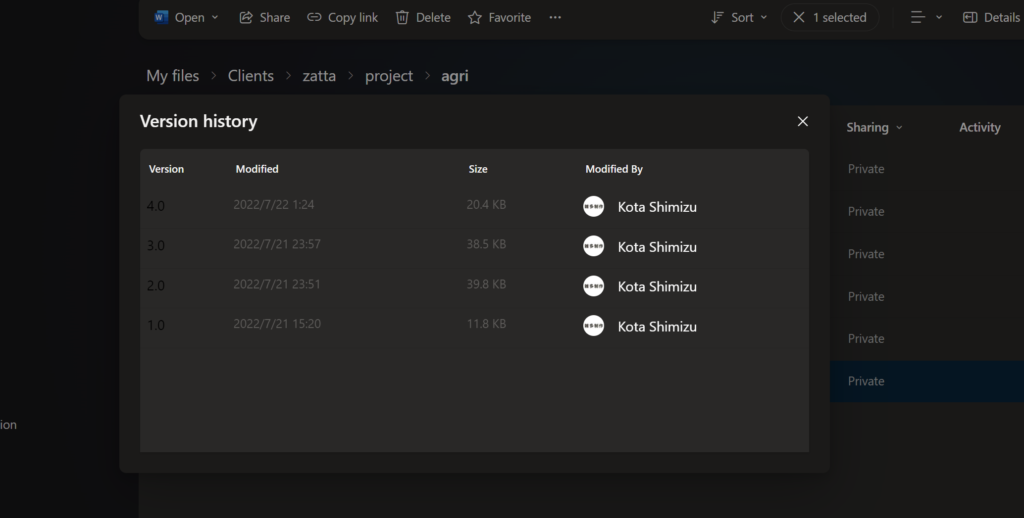Open the Sort dropdown
1024x518 pixels.
pos(739,17)
